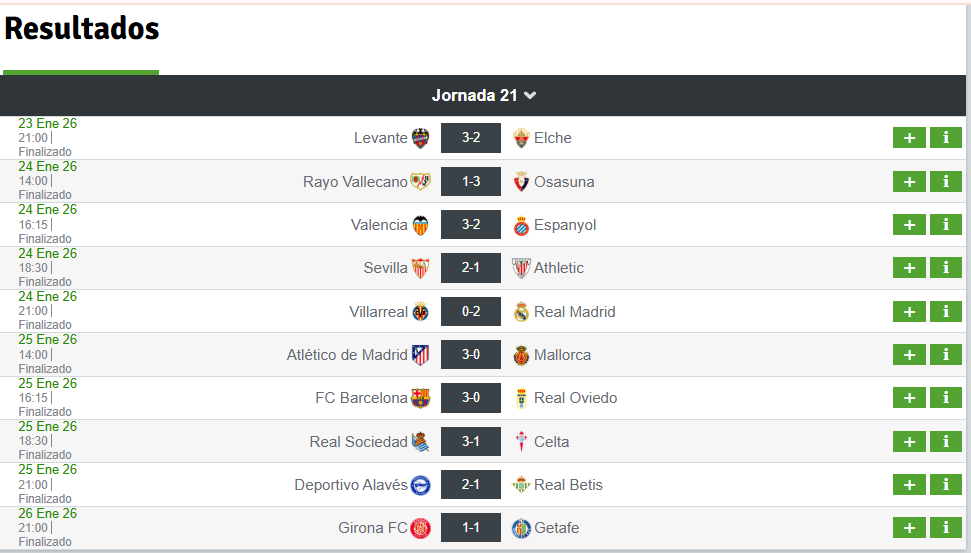Open the Mallorca team link
This screenshot has height=553, width=971.
(x=562, y=355)
